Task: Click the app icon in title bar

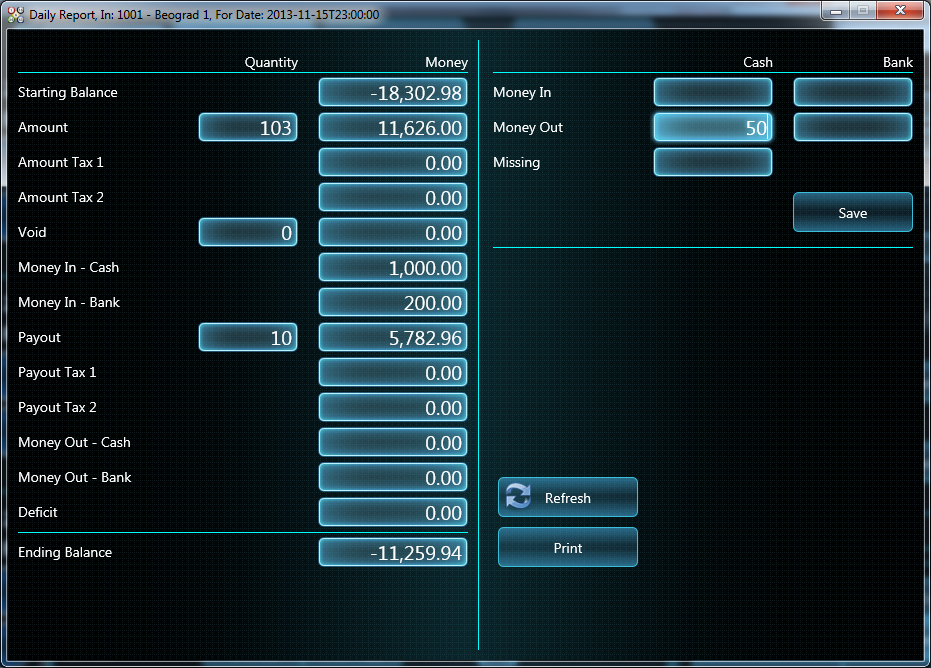Action: tap(16, 14)
